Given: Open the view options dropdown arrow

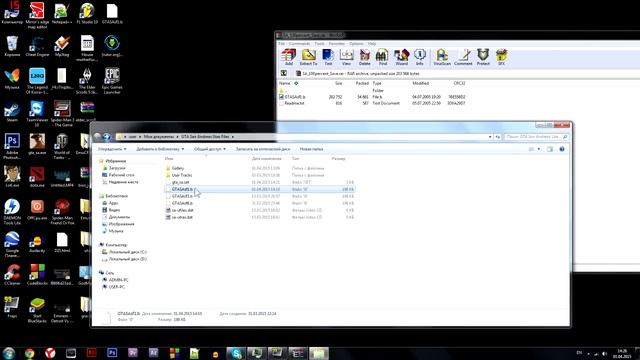Looking at the screenshot, I should [x=539, y=149].
